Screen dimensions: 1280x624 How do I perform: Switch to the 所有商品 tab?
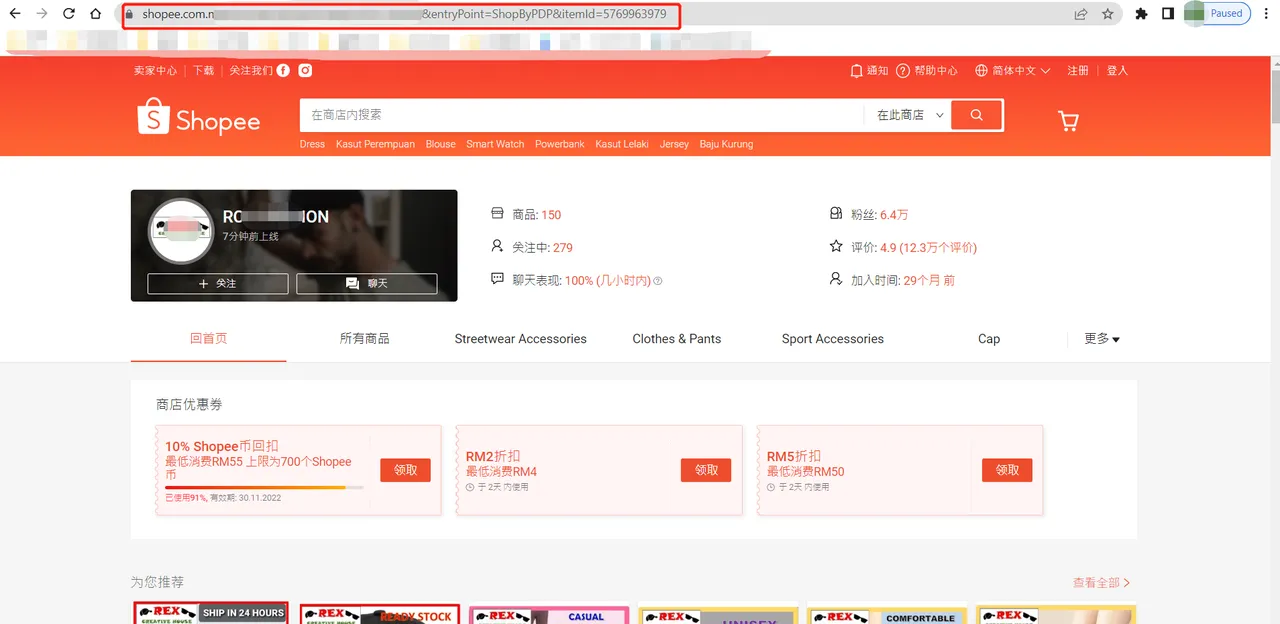coord(364,338)
